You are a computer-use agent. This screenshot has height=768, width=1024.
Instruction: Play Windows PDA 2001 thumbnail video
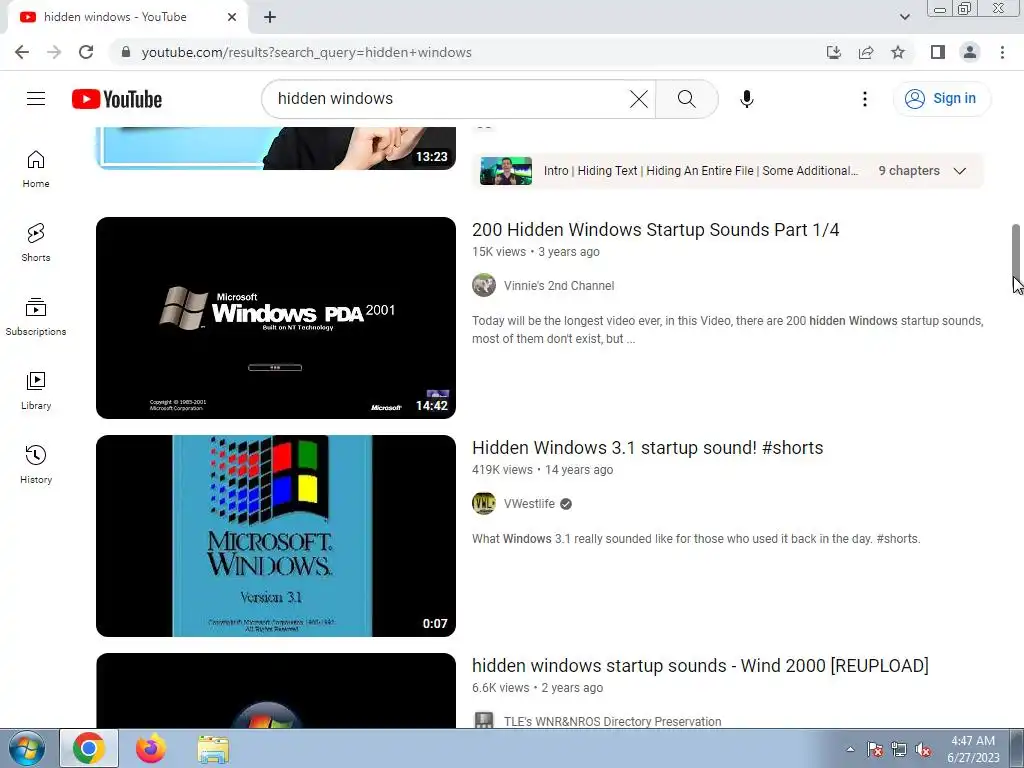pyautogui.click(x=276, y=317)
